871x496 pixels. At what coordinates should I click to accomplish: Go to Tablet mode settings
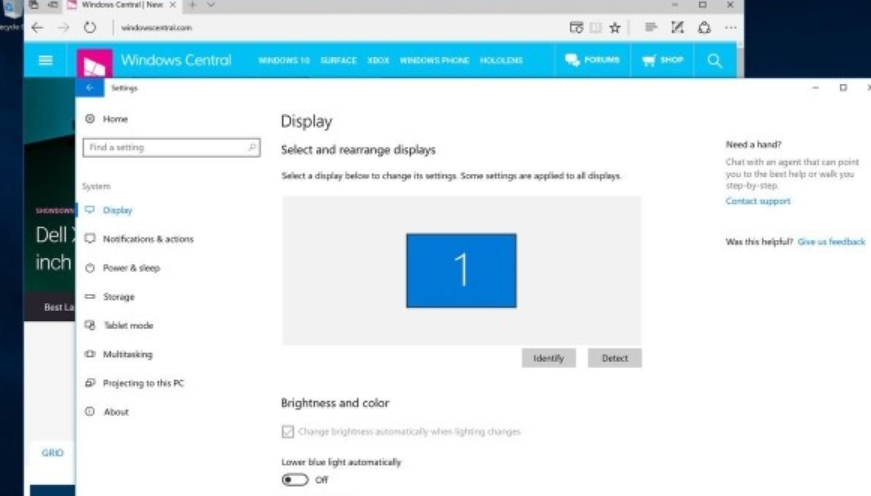[127, 326]
